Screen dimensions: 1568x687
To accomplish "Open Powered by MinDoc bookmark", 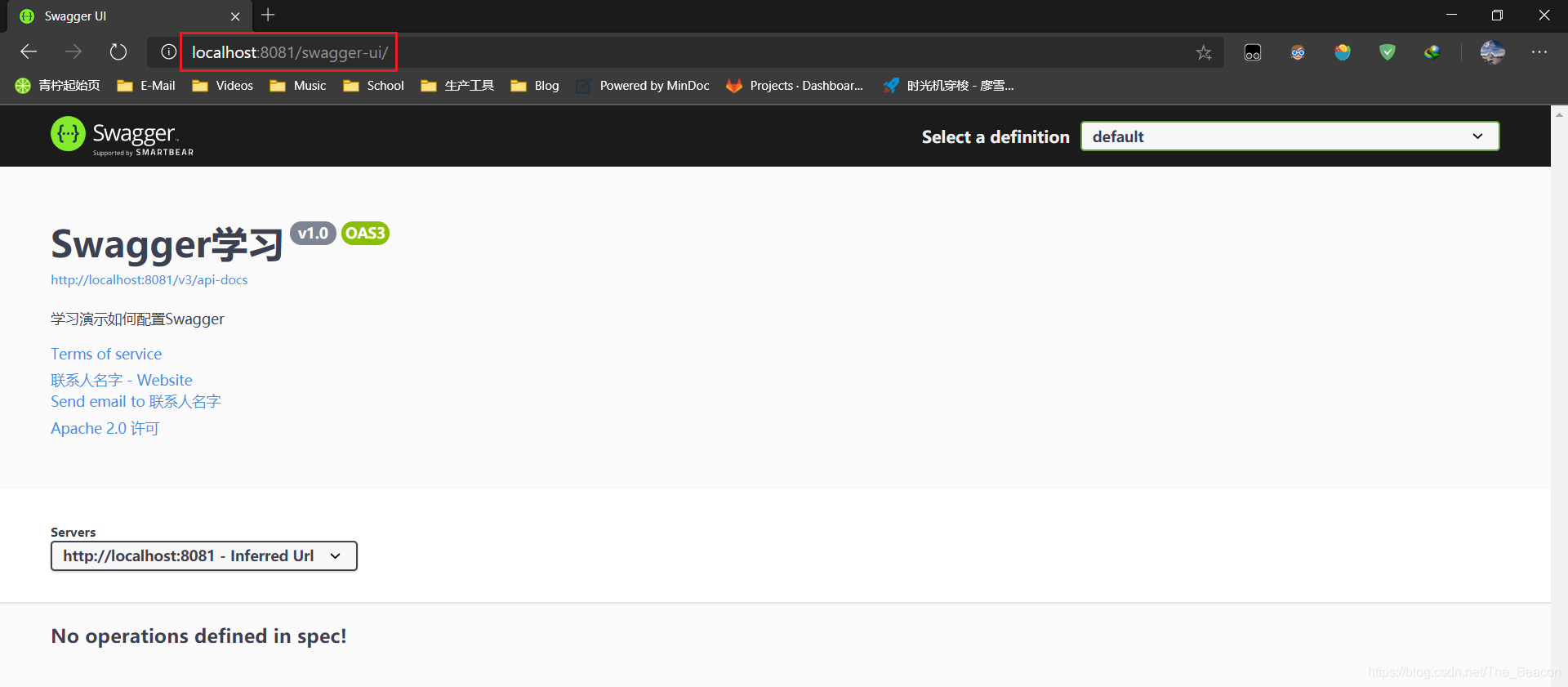I will coord(643,86).
